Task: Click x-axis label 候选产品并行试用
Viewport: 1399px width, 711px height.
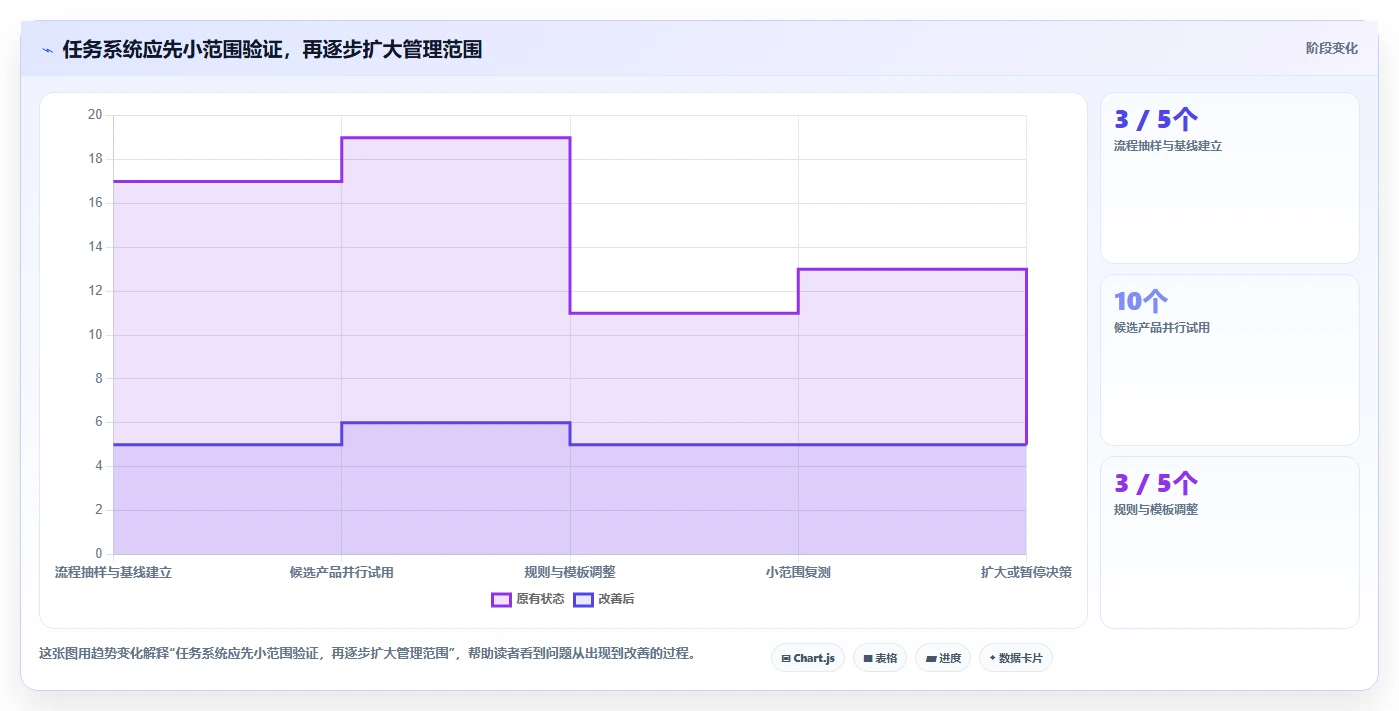Action: pyautogui.click(x=342, y=573)
